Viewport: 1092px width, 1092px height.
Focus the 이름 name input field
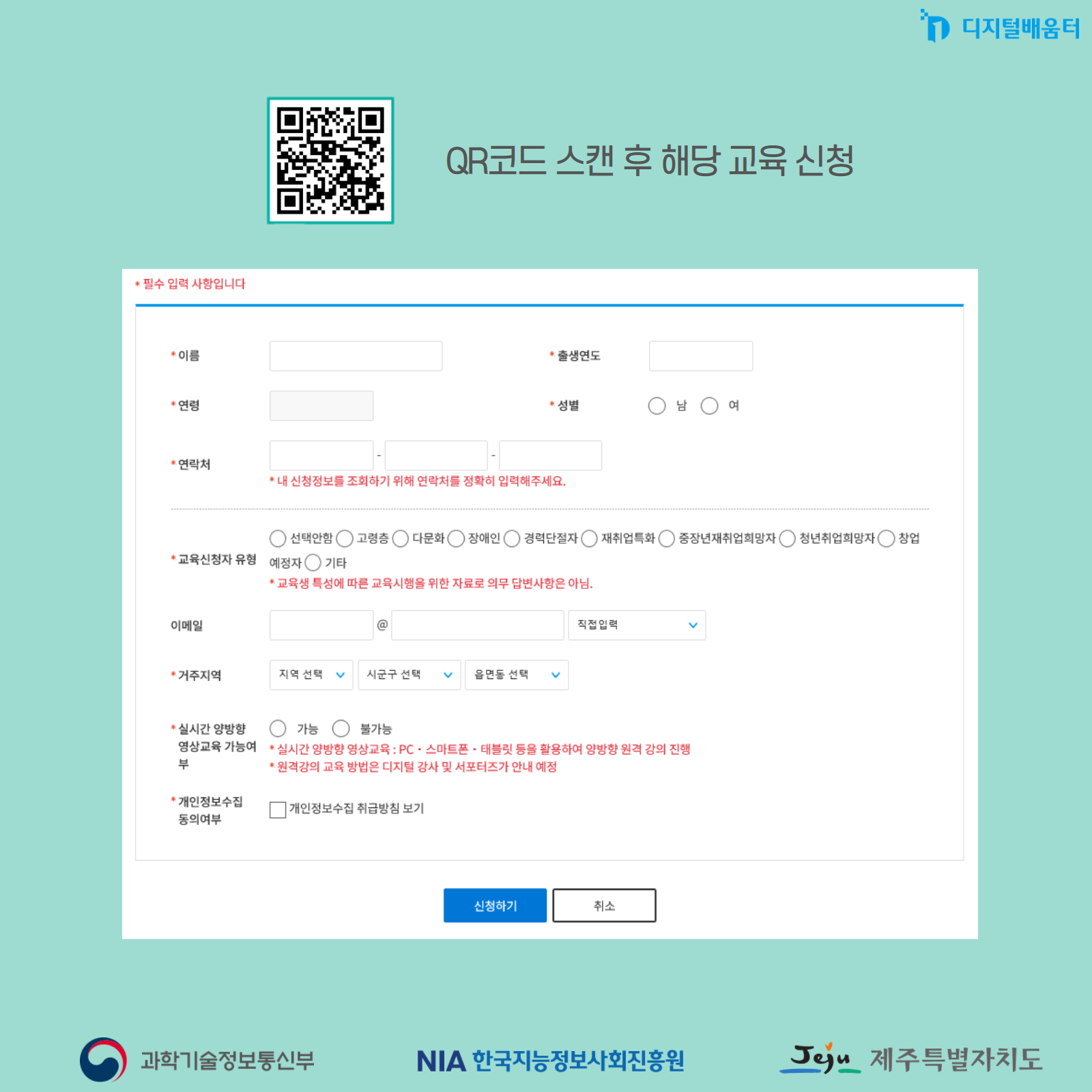pos(356,356)
